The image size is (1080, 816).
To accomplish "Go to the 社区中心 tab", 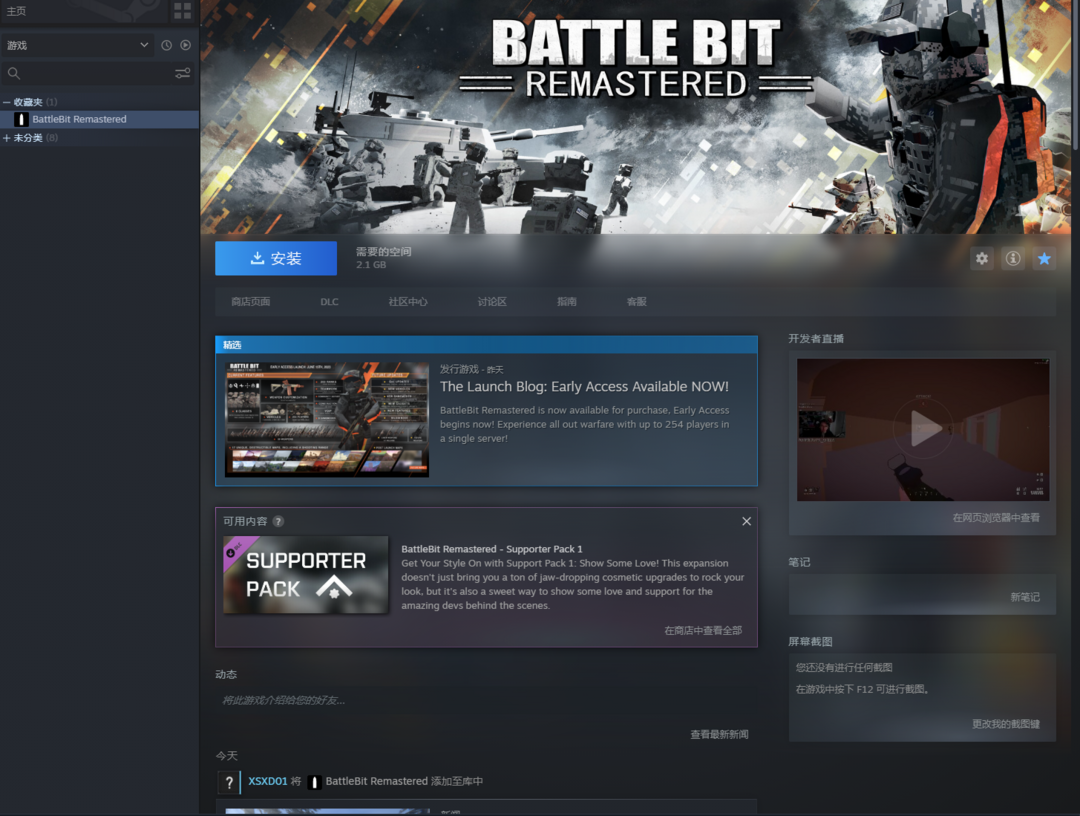I will tap(408, 301).
